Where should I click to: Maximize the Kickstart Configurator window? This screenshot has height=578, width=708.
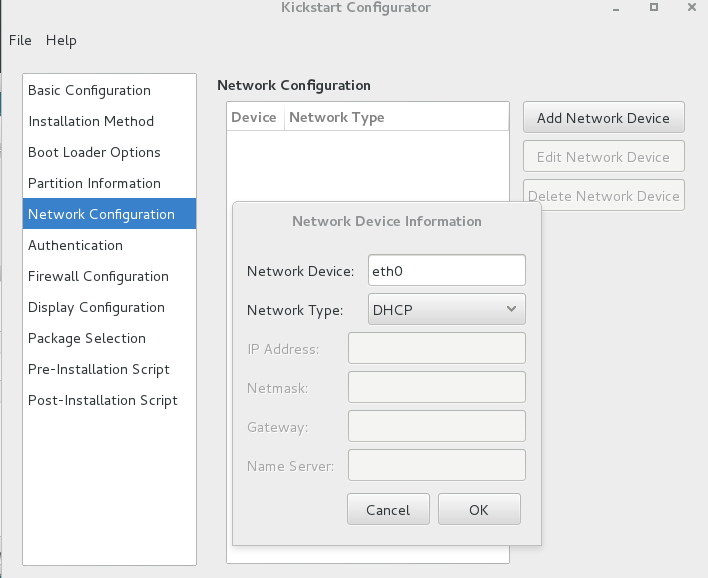coord(653,7)
